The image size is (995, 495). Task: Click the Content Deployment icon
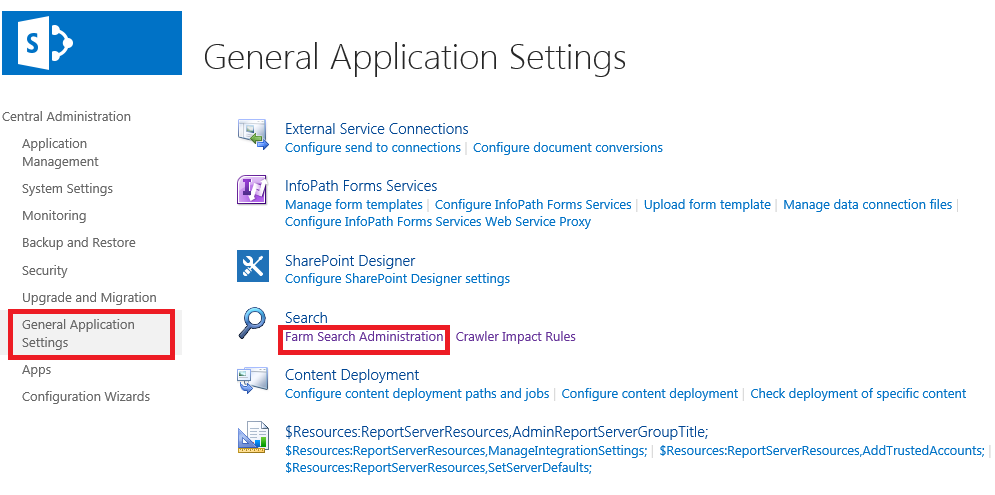pyautogui.click(x=253, y=380)
